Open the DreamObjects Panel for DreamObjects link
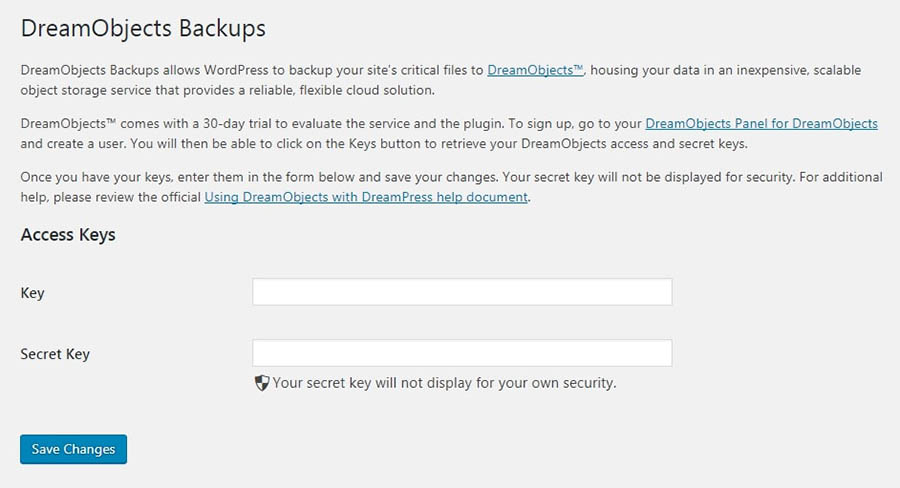This screenshot has height=488, width=900. (761, 124)
